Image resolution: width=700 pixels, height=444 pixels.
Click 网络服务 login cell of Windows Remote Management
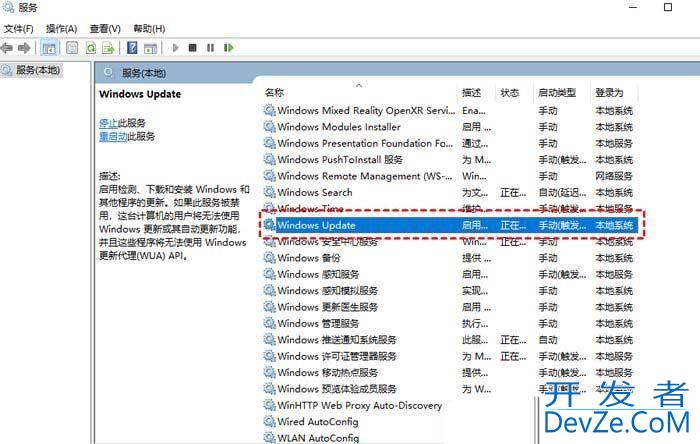pyautogui.click(x=614, y=176)
